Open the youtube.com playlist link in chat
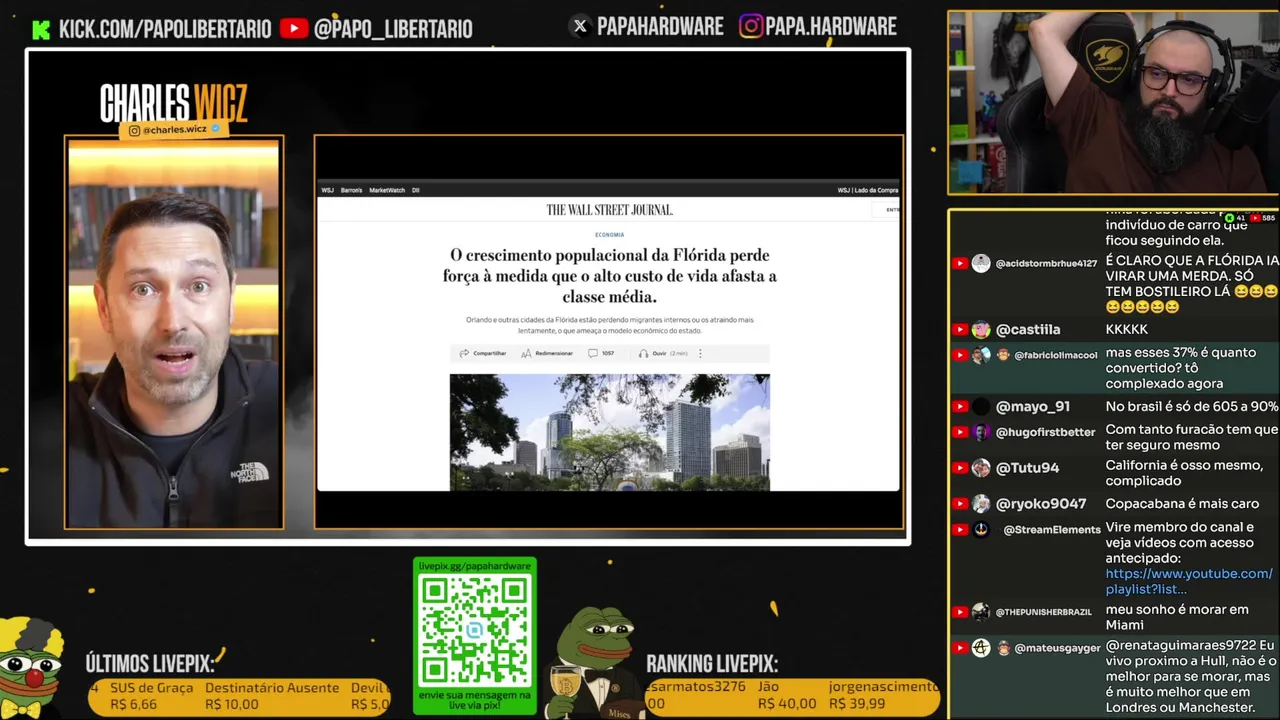 tap(1189, 581)
